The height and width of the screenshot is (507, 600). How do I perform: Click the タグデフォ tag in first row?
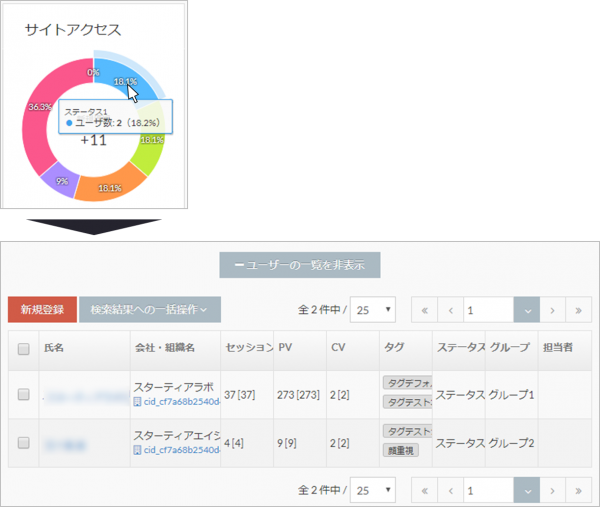click(x=408, y=383)
